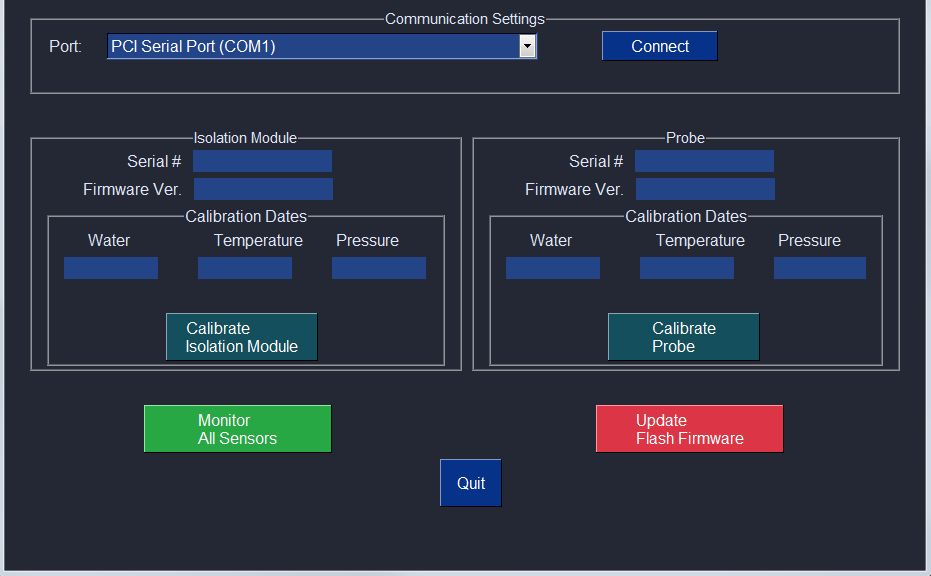Screen dimensions: 931x576
Task: Click the Port label text
Action: click(x=66, y=46)
